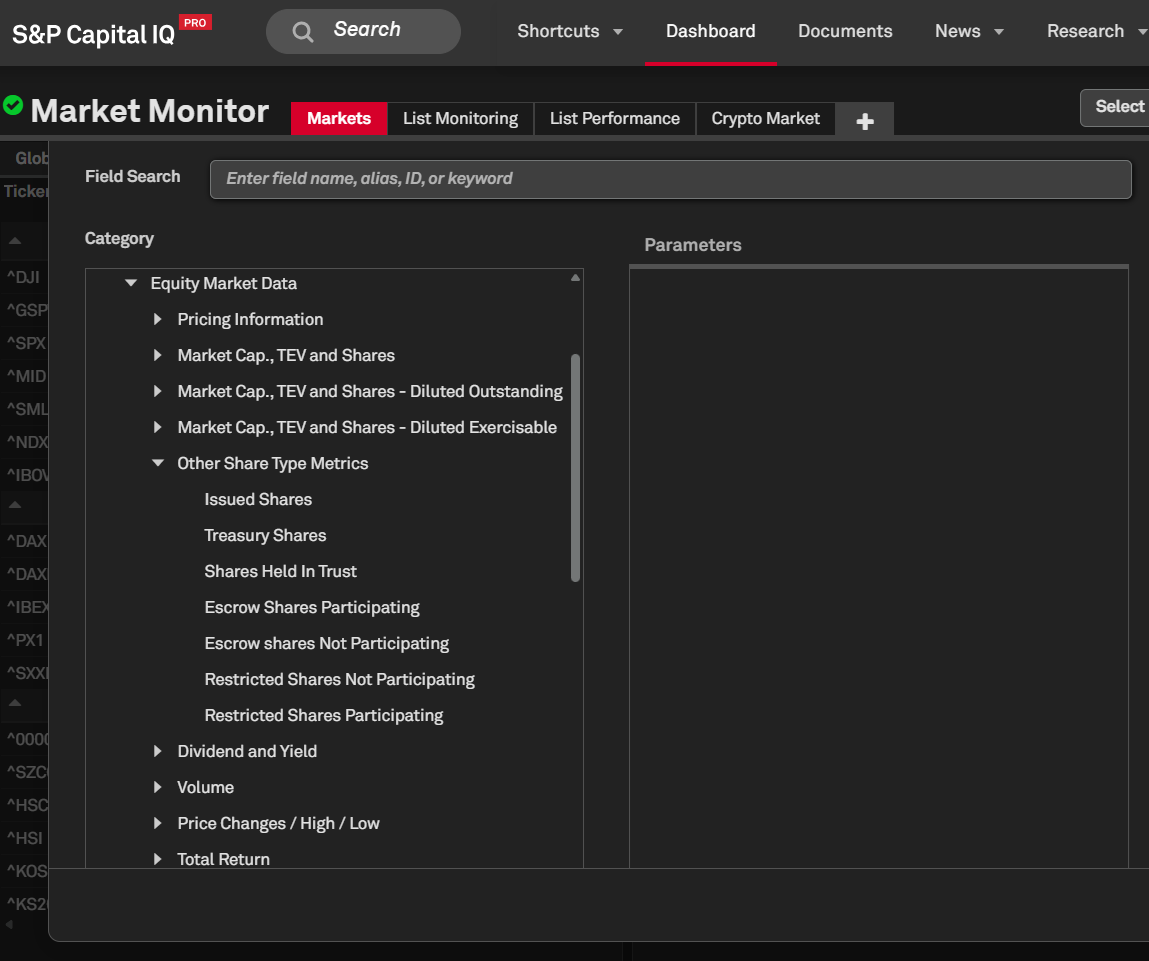
Task: Click the Field Search input box
Action: 670,179
